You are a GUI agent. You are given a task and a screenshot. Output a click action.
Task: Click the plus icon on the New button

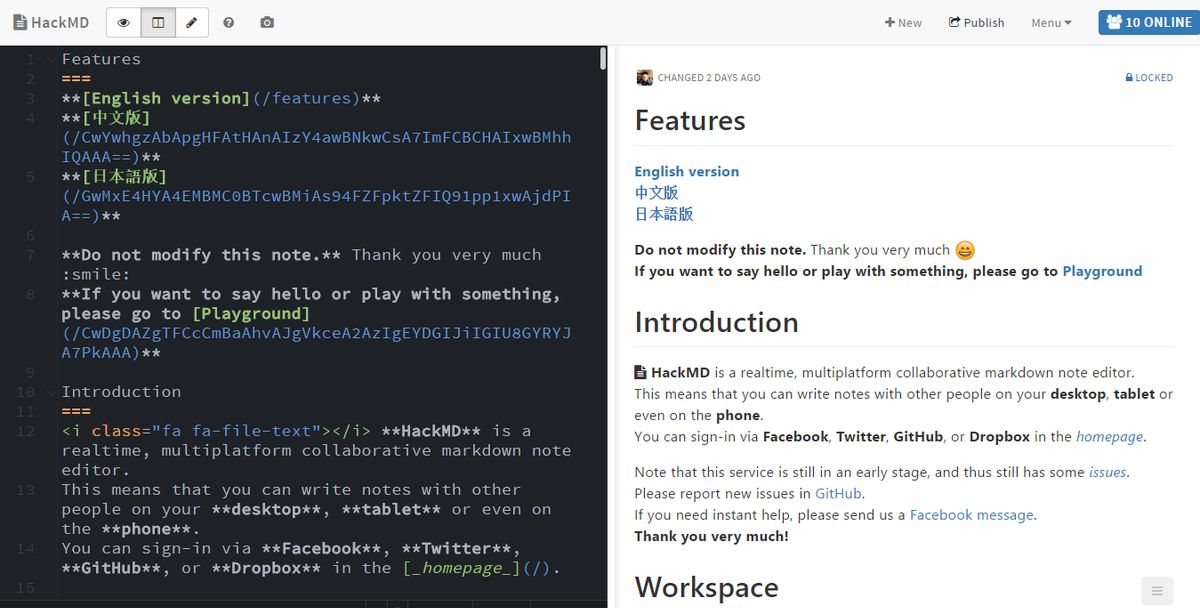[x=892, y=22]
